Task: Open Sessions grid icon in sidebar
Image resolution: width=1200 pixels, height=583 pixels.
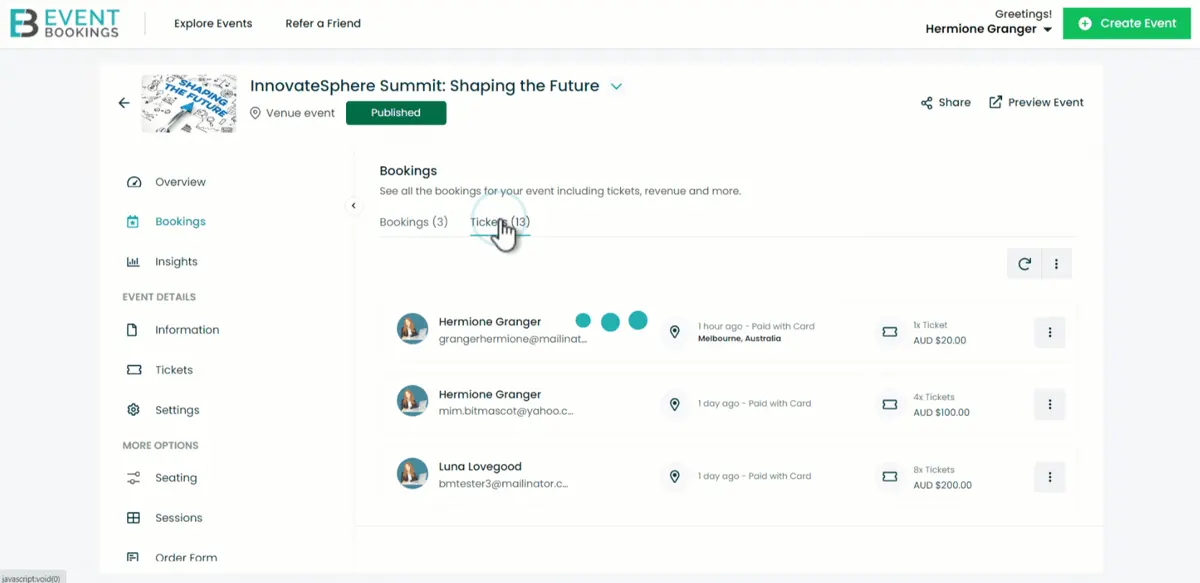Action: coord(133,518)
